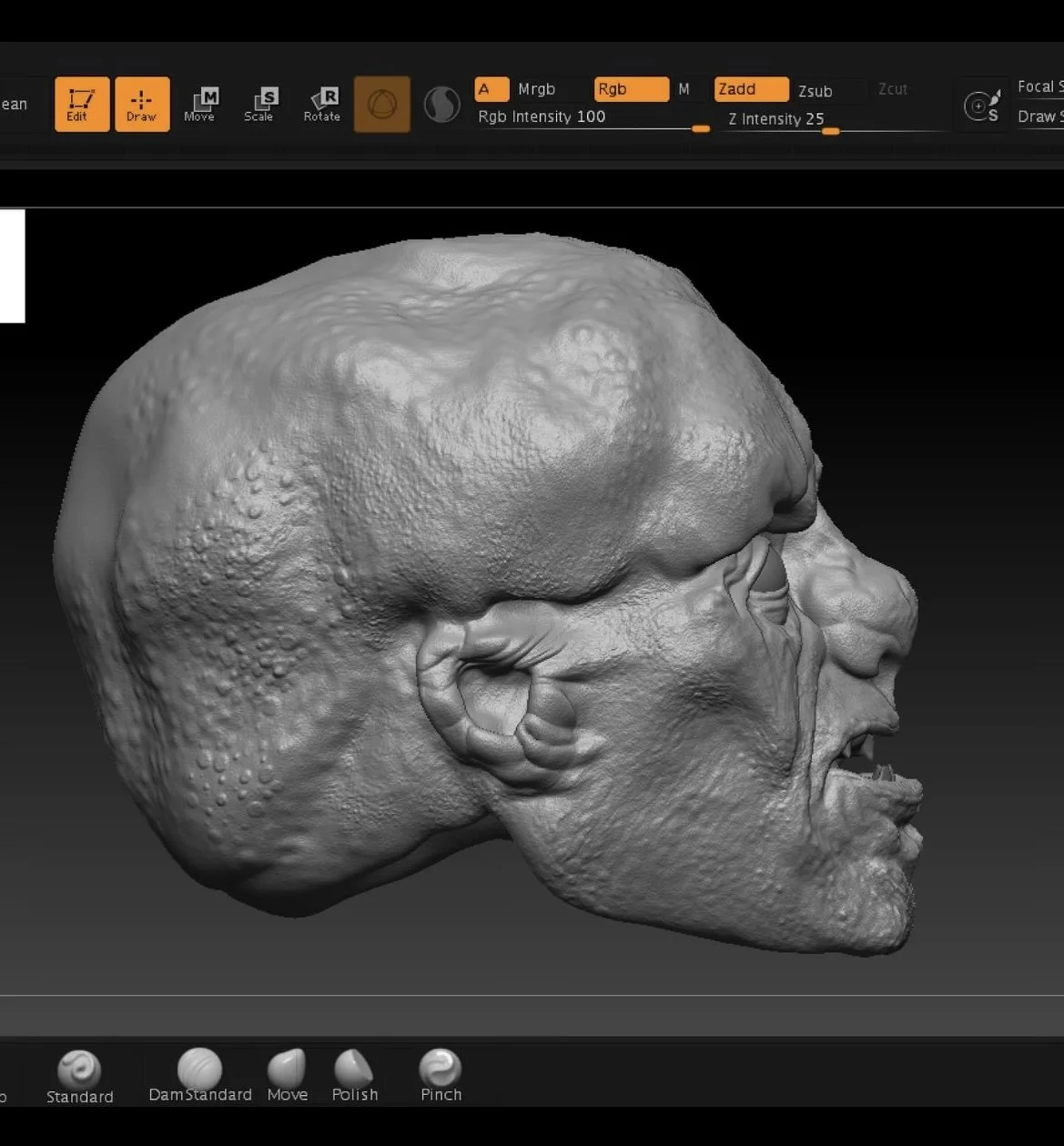Disable the Rgb color mode
Screen dimensions: 1064x1146
pos(631,89)
